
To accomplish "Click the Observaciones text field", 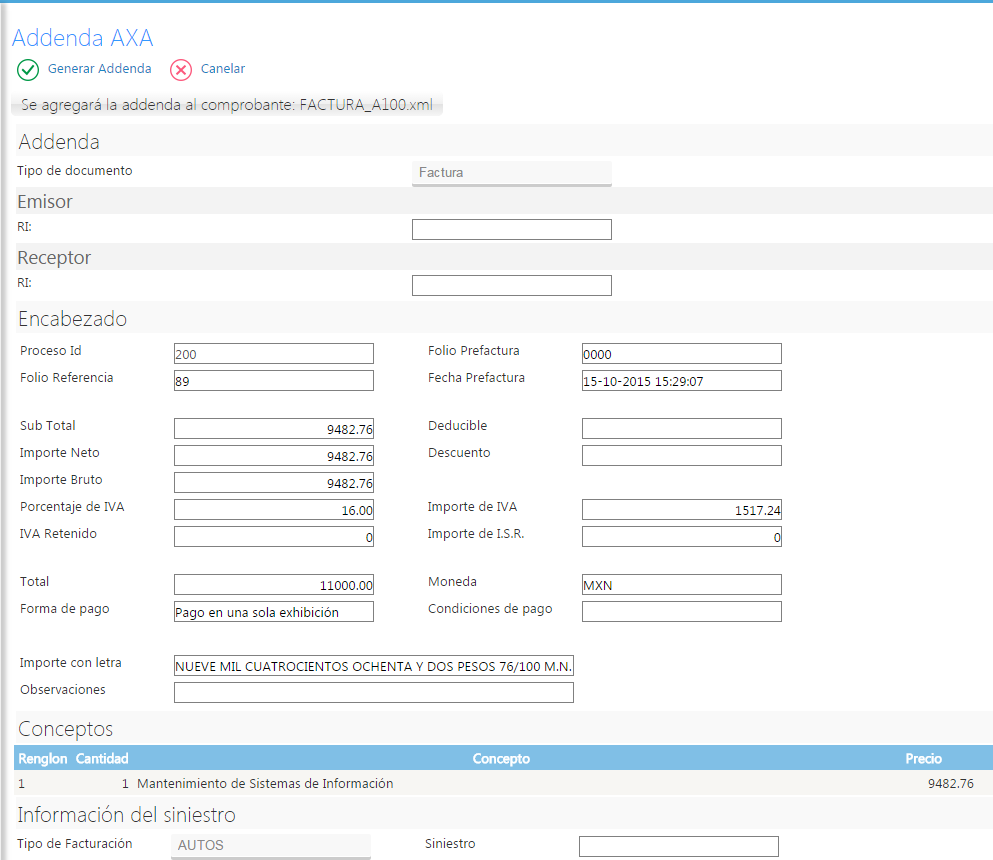I will pos(373,693).
